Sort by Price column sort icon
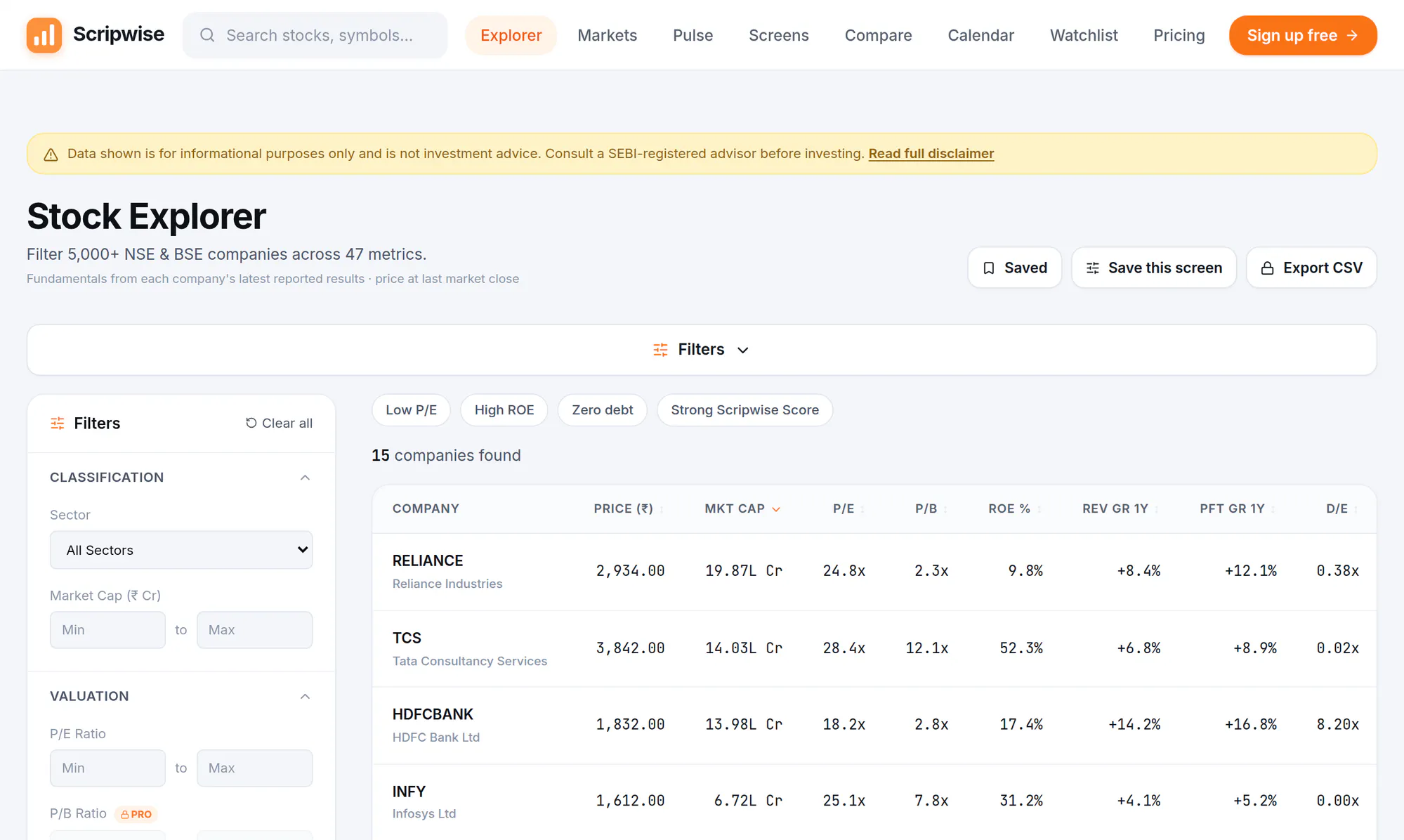Screen dimensions: 1404x840 [x=662, y=509]
